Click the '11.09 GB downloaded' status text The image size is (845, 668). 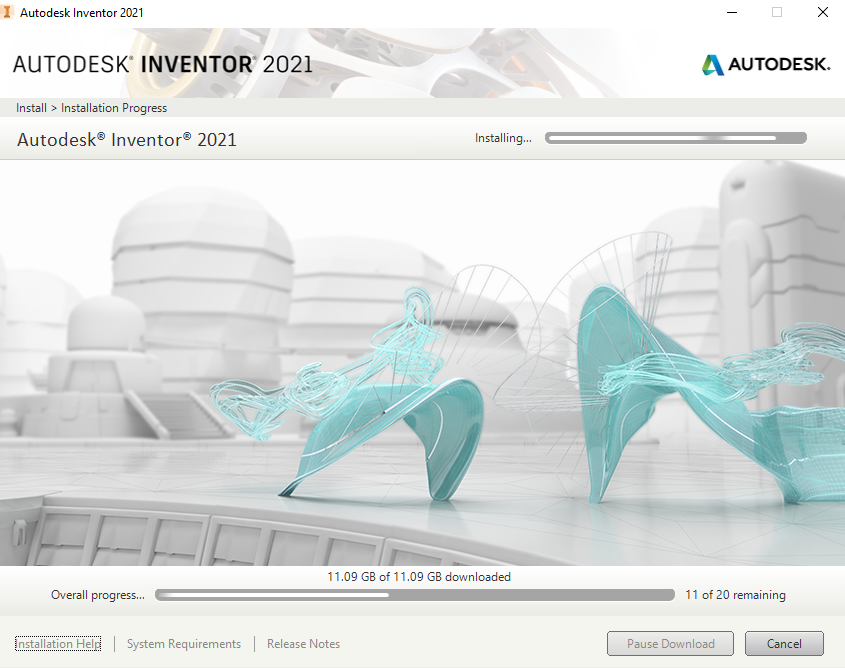[420, 576]
